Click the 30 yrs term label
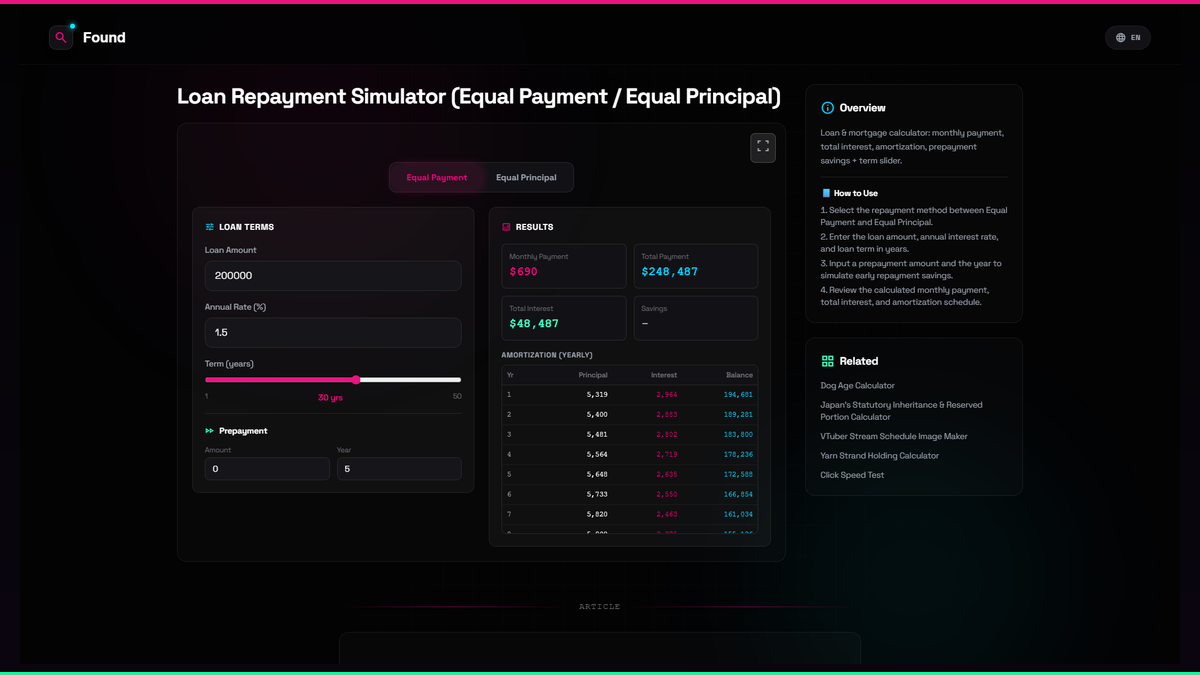Viewport: 1200px width, 675px height. [330, 398]
